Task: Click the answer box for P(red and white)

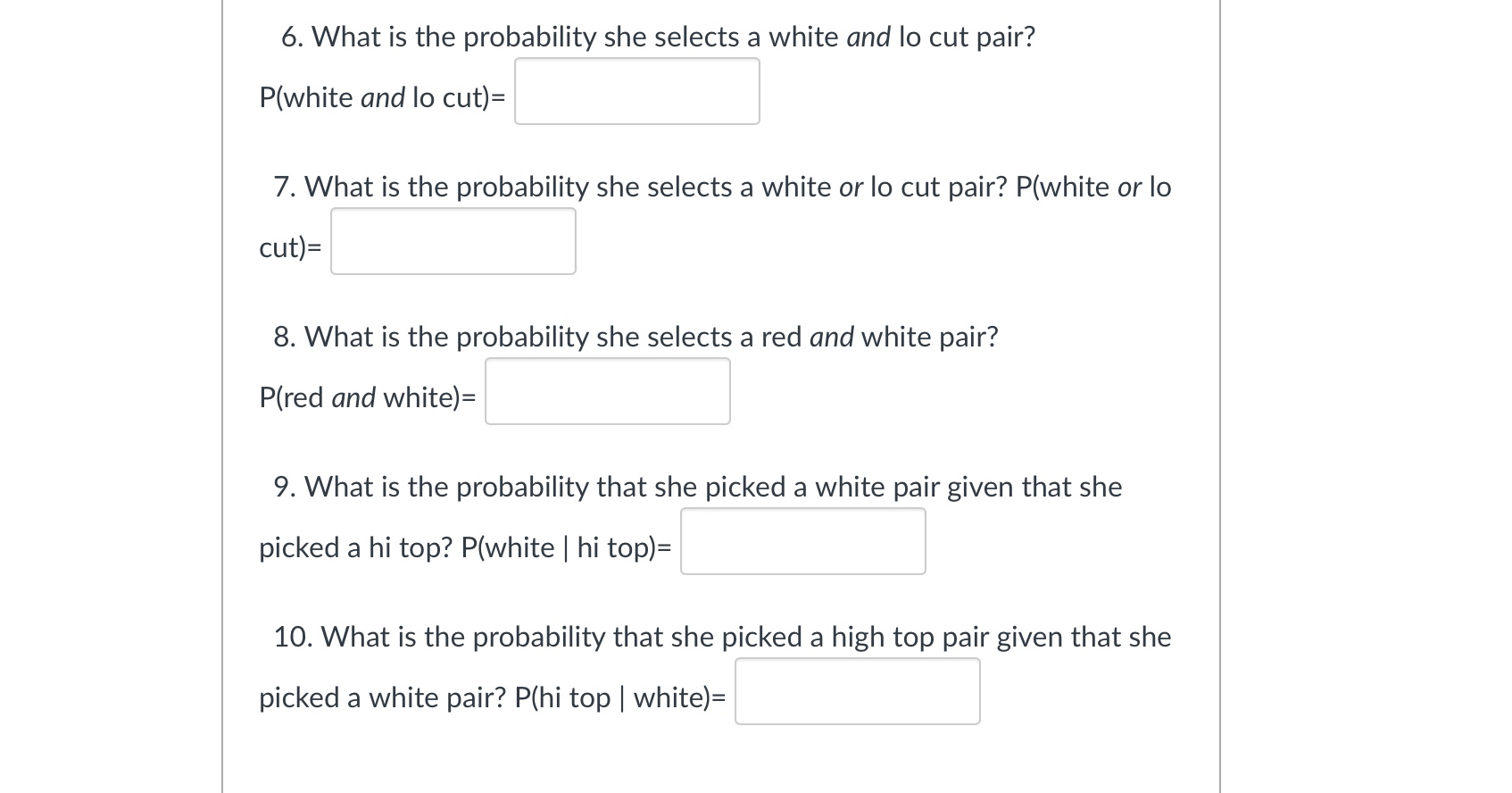Action: (607, 391)
